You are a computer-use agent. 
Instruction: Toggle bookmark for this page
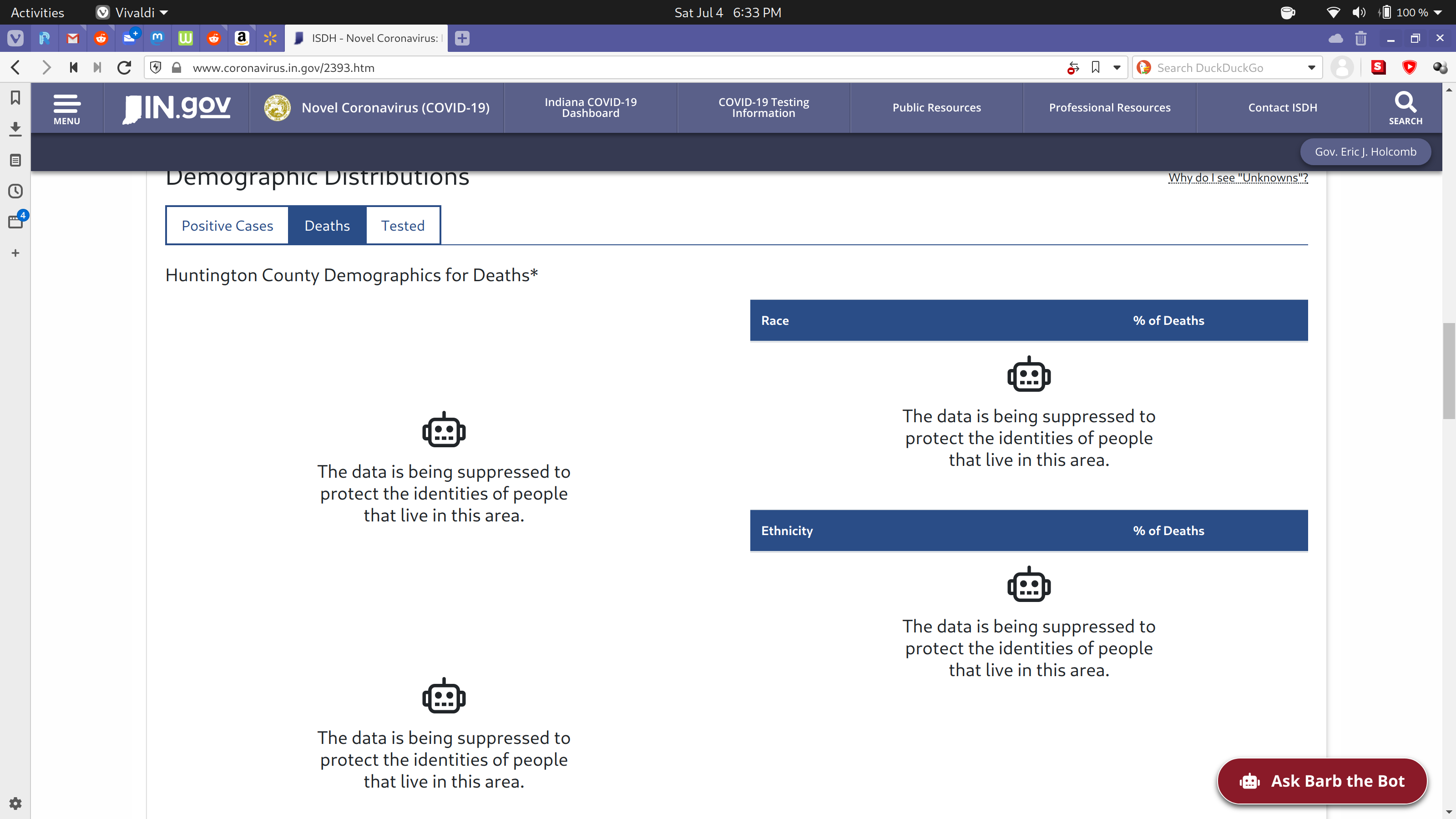[x=1095, y=68]
